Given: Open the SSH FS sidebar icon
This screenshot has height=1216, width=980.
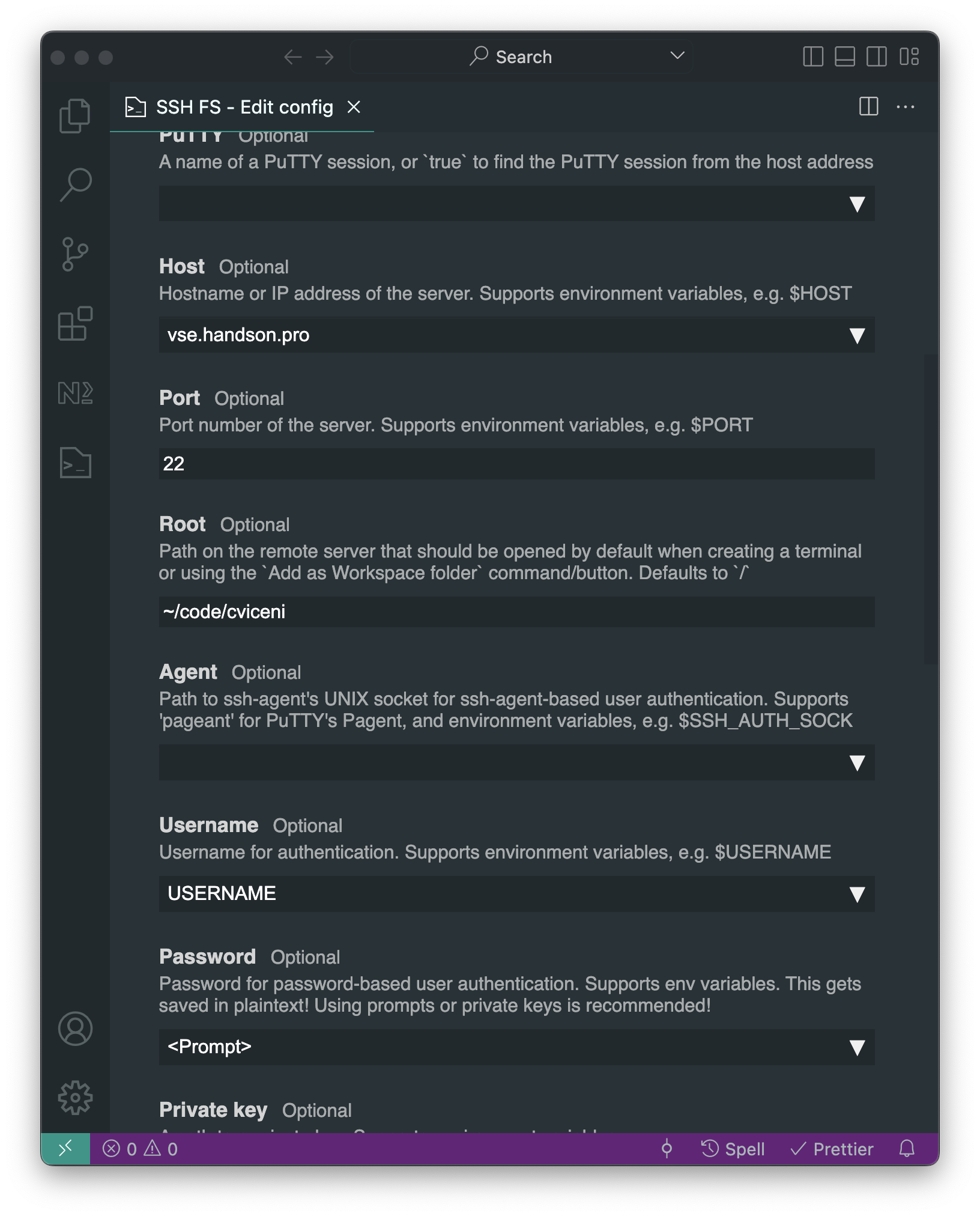Looking at the screenshot, I should [76, 463].
